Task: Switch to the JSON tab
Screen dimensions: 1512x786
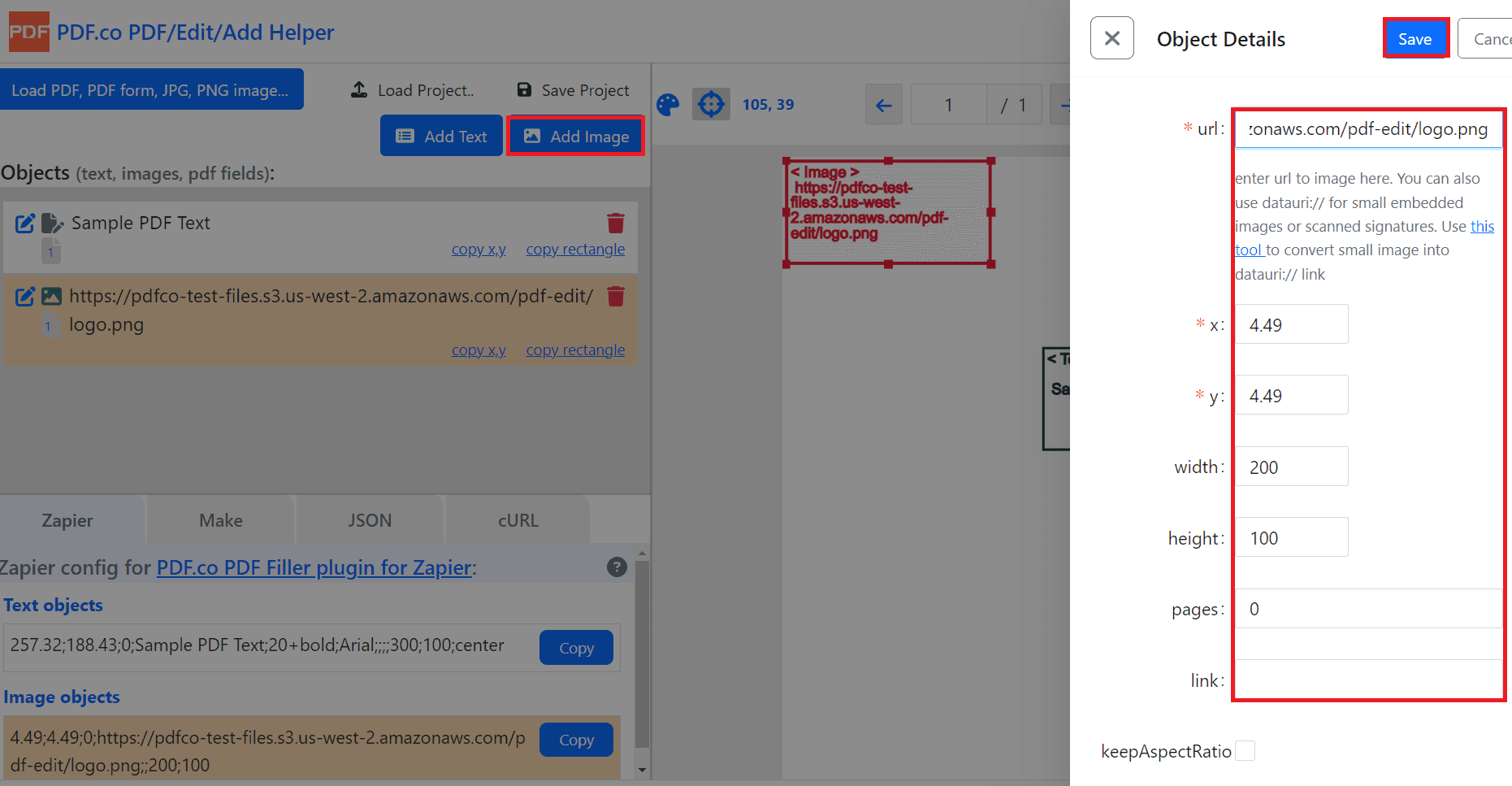Action: (x=370, y=520)
